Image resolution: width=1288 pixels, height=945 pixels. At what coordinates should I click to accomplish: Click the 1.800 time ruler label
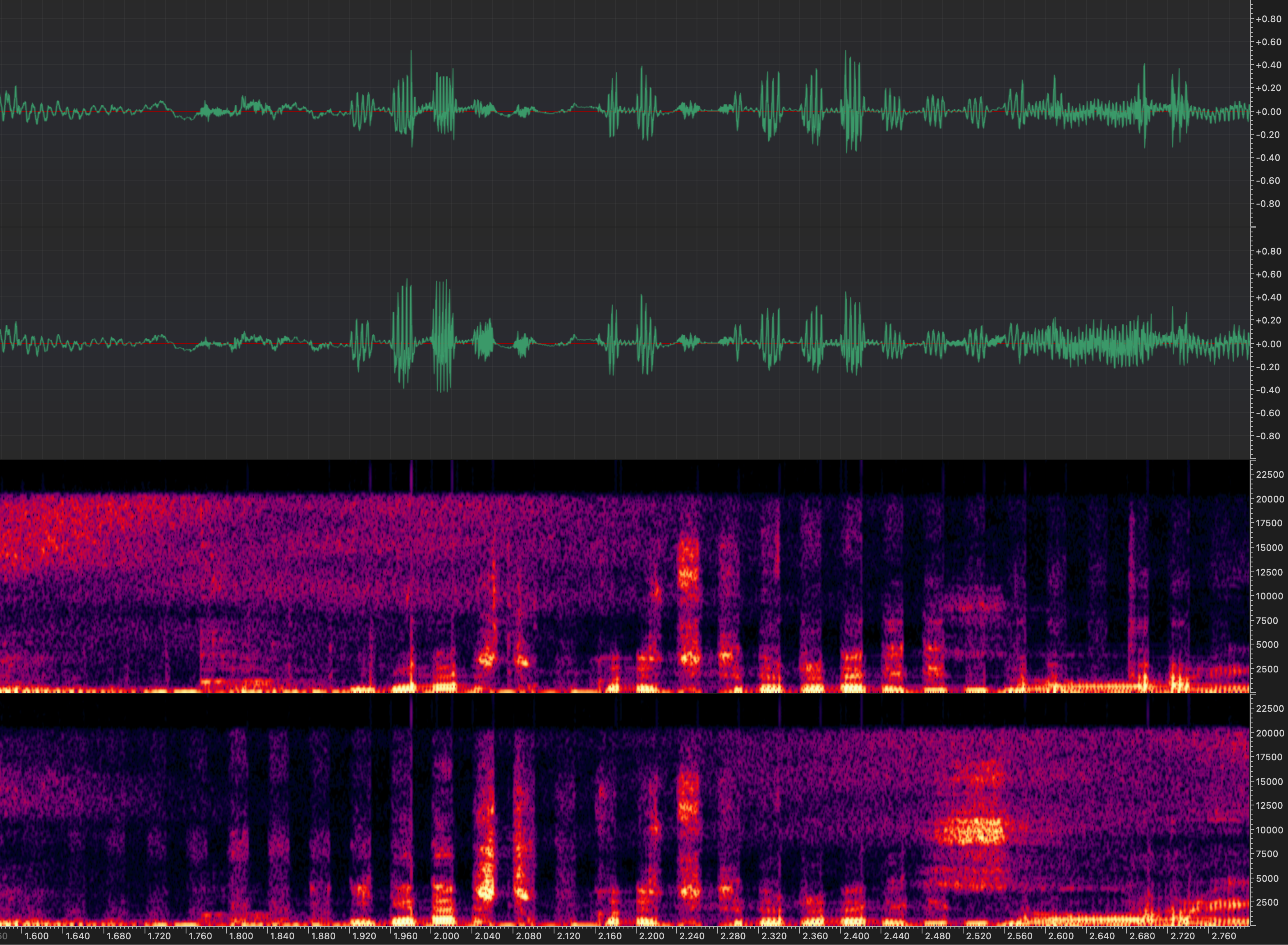pos(241,936)
